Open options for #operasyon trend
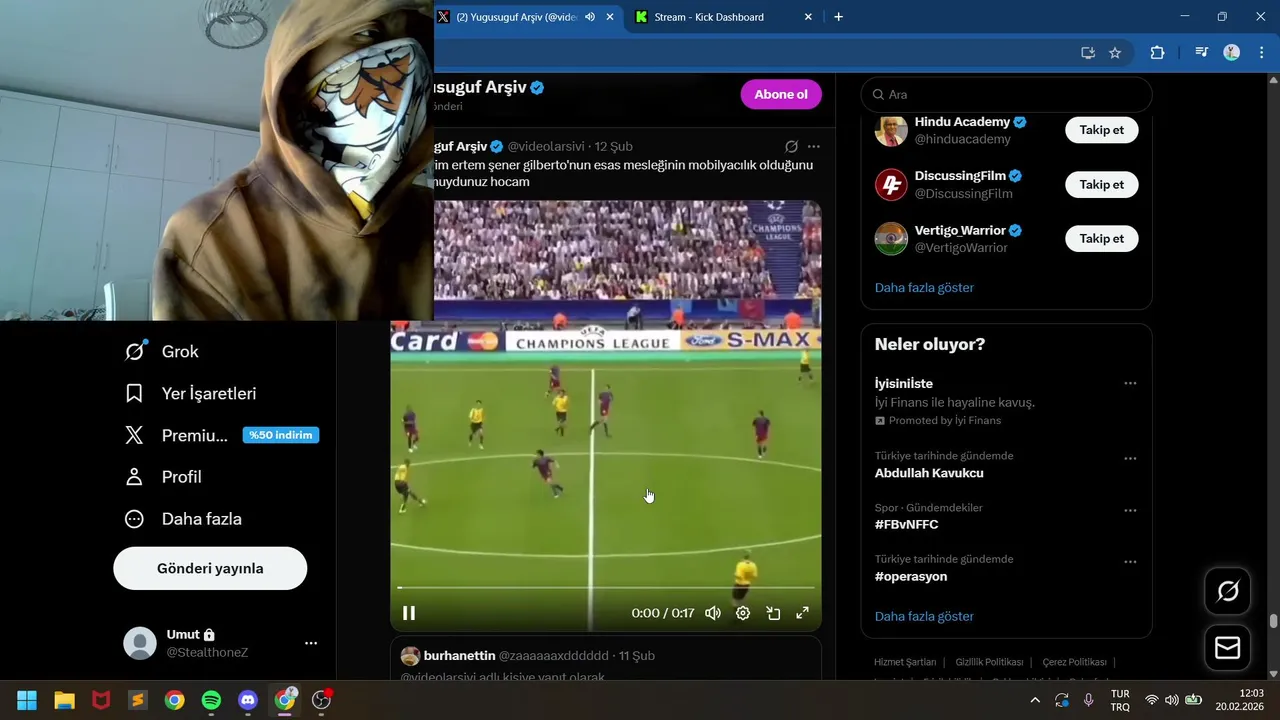The image size is (1280, 720). pyautogui.click(x=1130, y=562)
